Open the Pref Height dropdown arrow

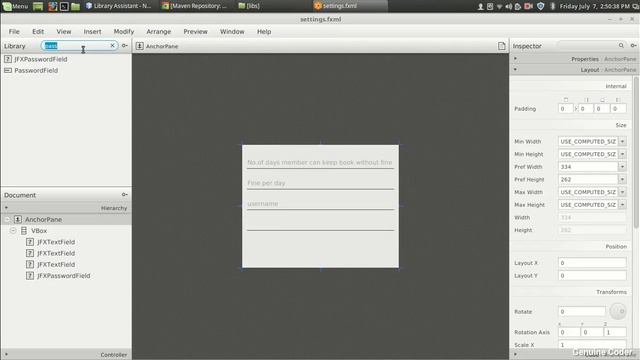[x=622, y=180]
